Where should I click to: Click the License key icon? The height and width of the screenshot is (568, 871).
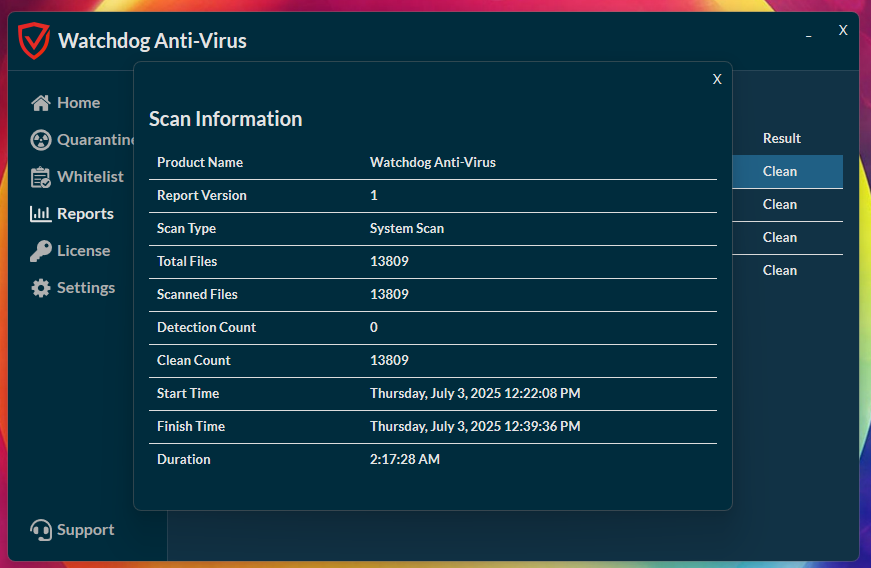point(41,251)
